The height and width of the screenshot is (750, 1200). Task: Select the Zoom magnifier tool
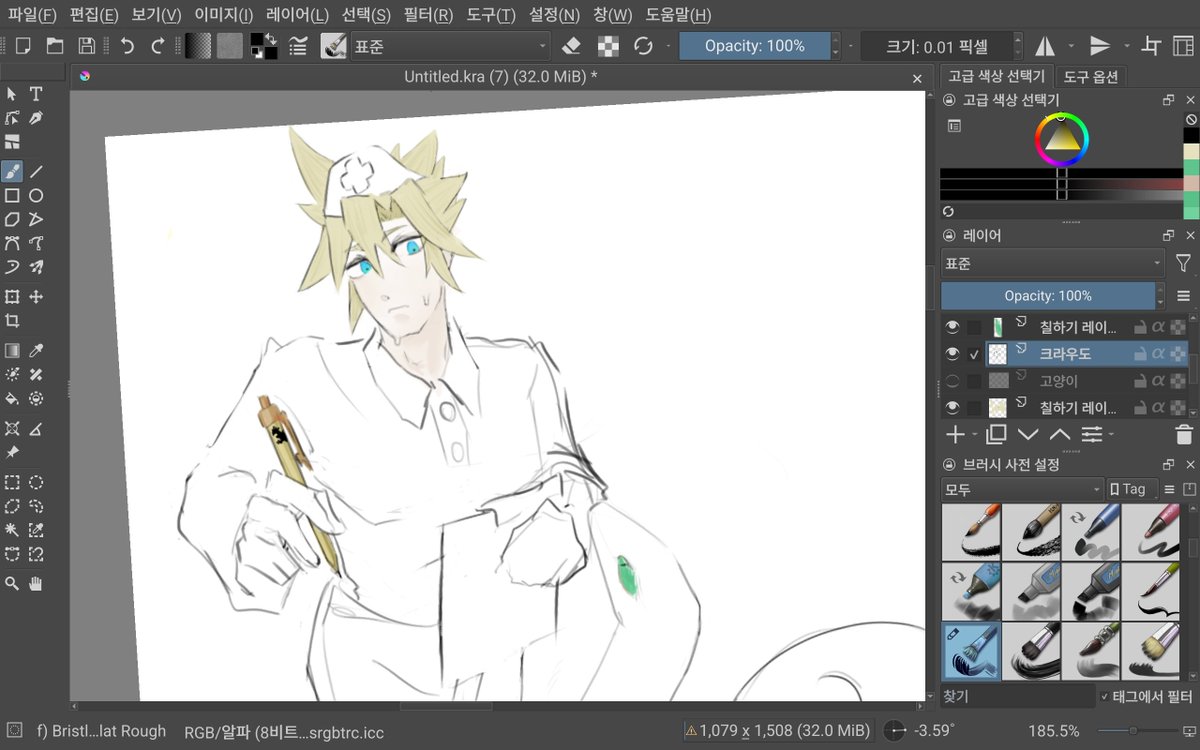click(12, 584)
